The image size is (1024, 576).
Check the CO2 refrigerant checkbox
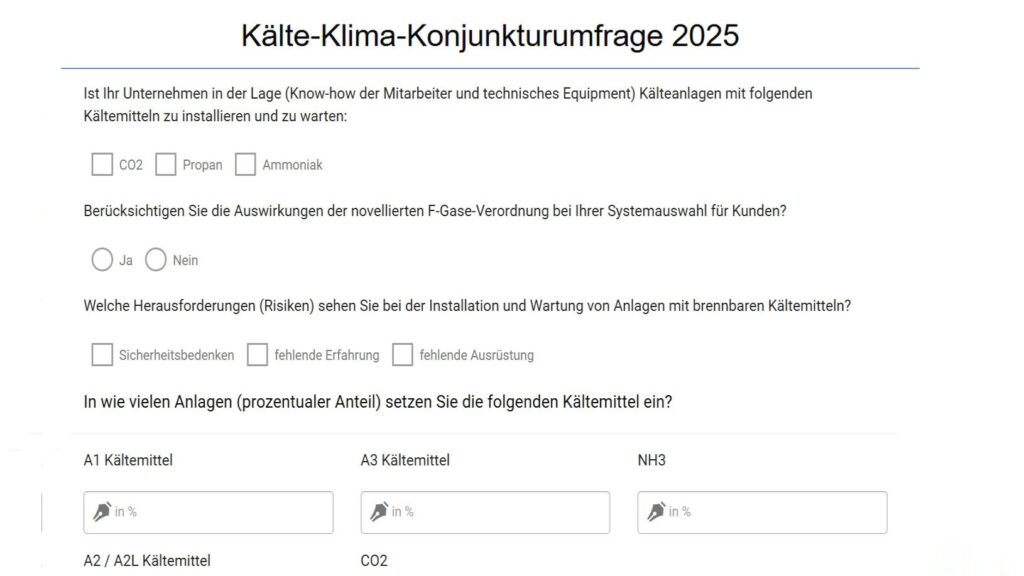pos(102,165)
